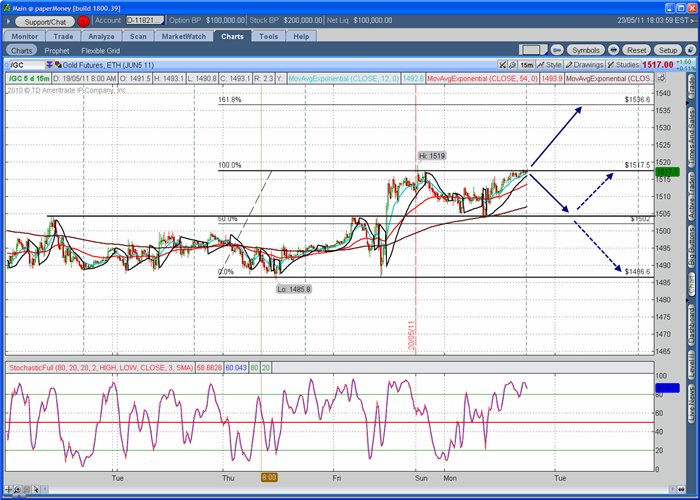Click the red alert indicator beside Support/Chat
700x500 pixels.
(83, 21)
